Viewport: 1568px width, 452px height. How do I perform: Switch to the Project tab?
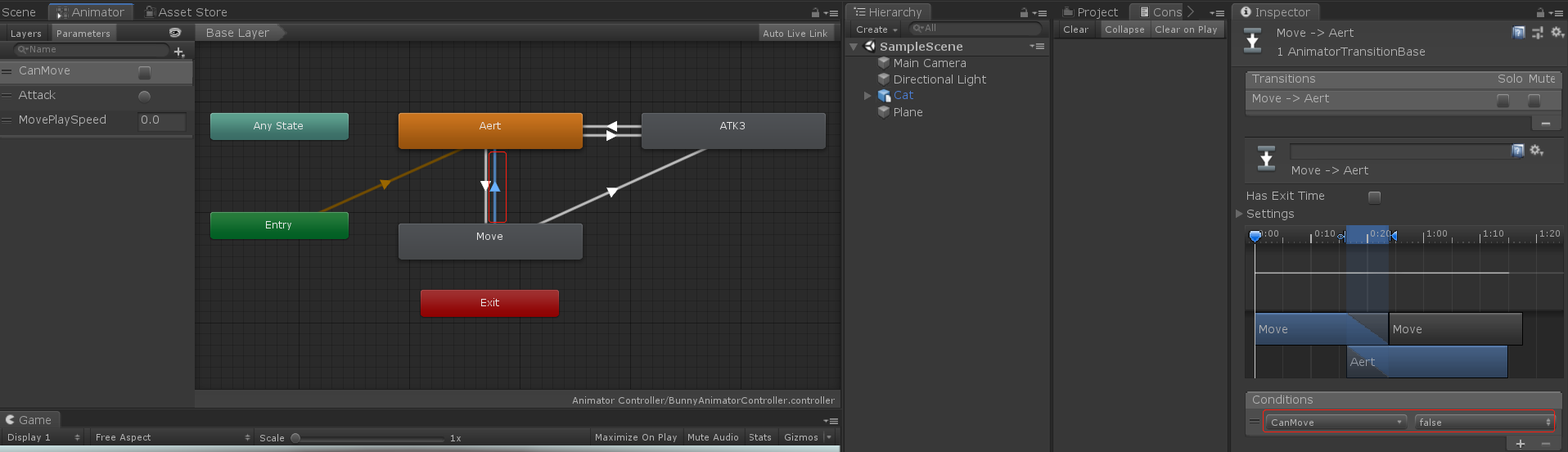pyautogui.click(x=1091, y=12)
